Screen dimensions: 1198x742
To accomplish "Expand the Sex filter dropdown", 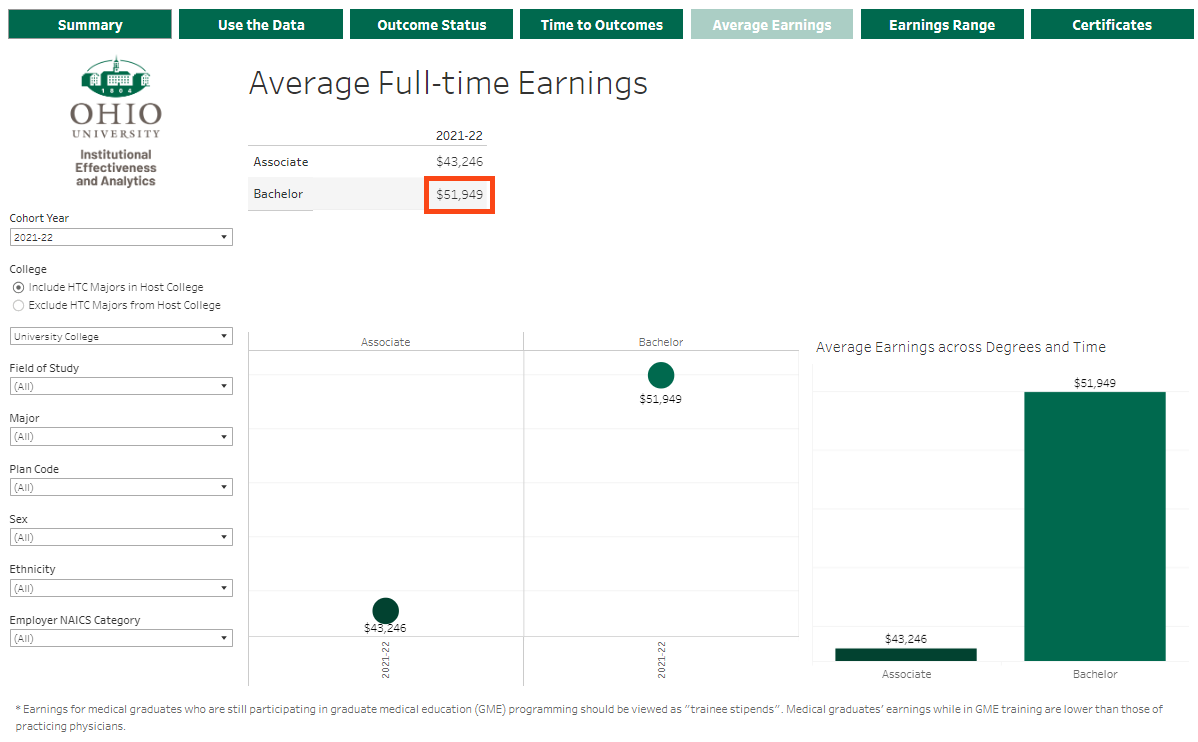I will 121,538.
